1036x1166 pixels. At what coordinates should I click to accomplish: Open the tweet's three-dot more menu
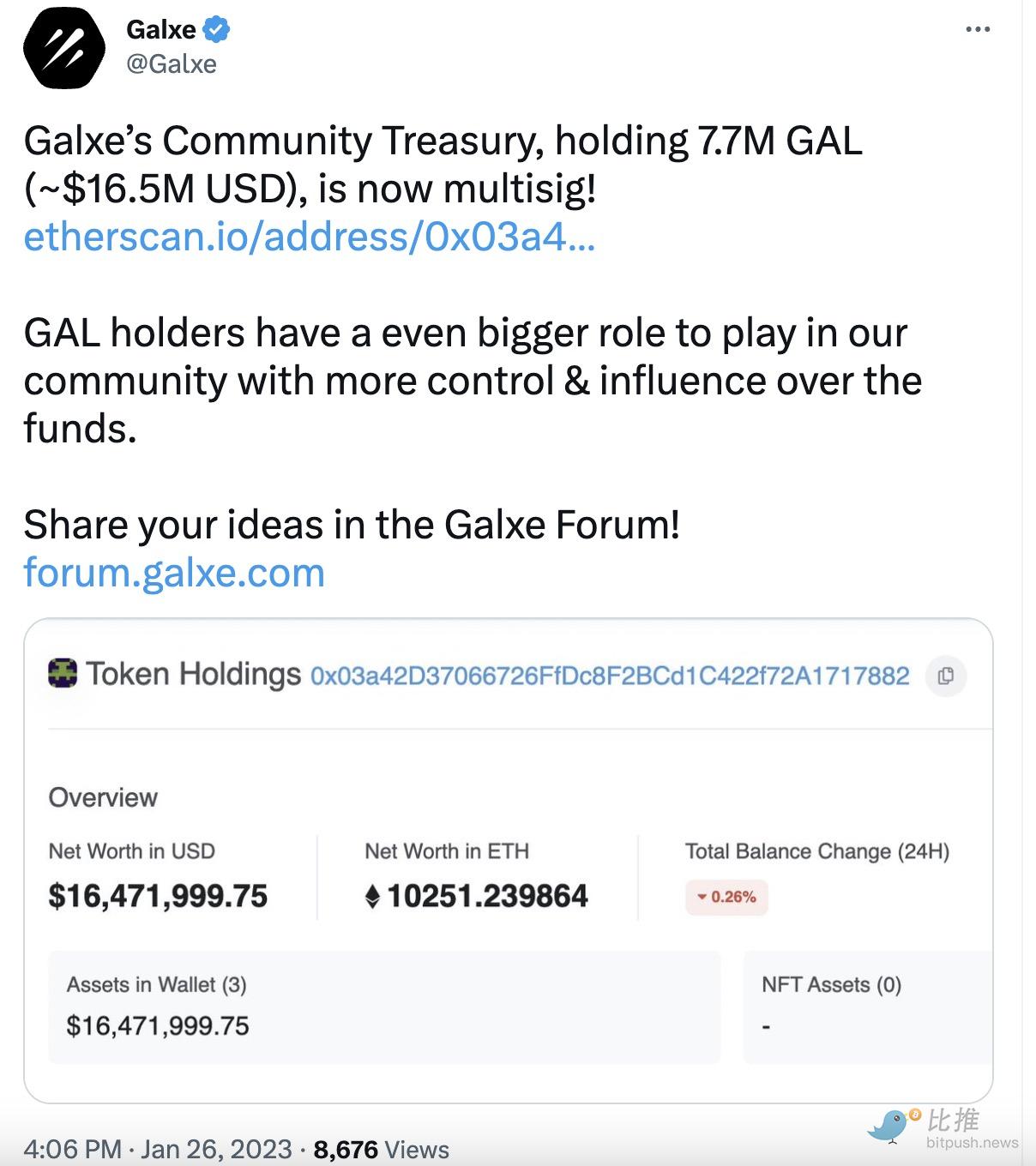coord(978,30)
